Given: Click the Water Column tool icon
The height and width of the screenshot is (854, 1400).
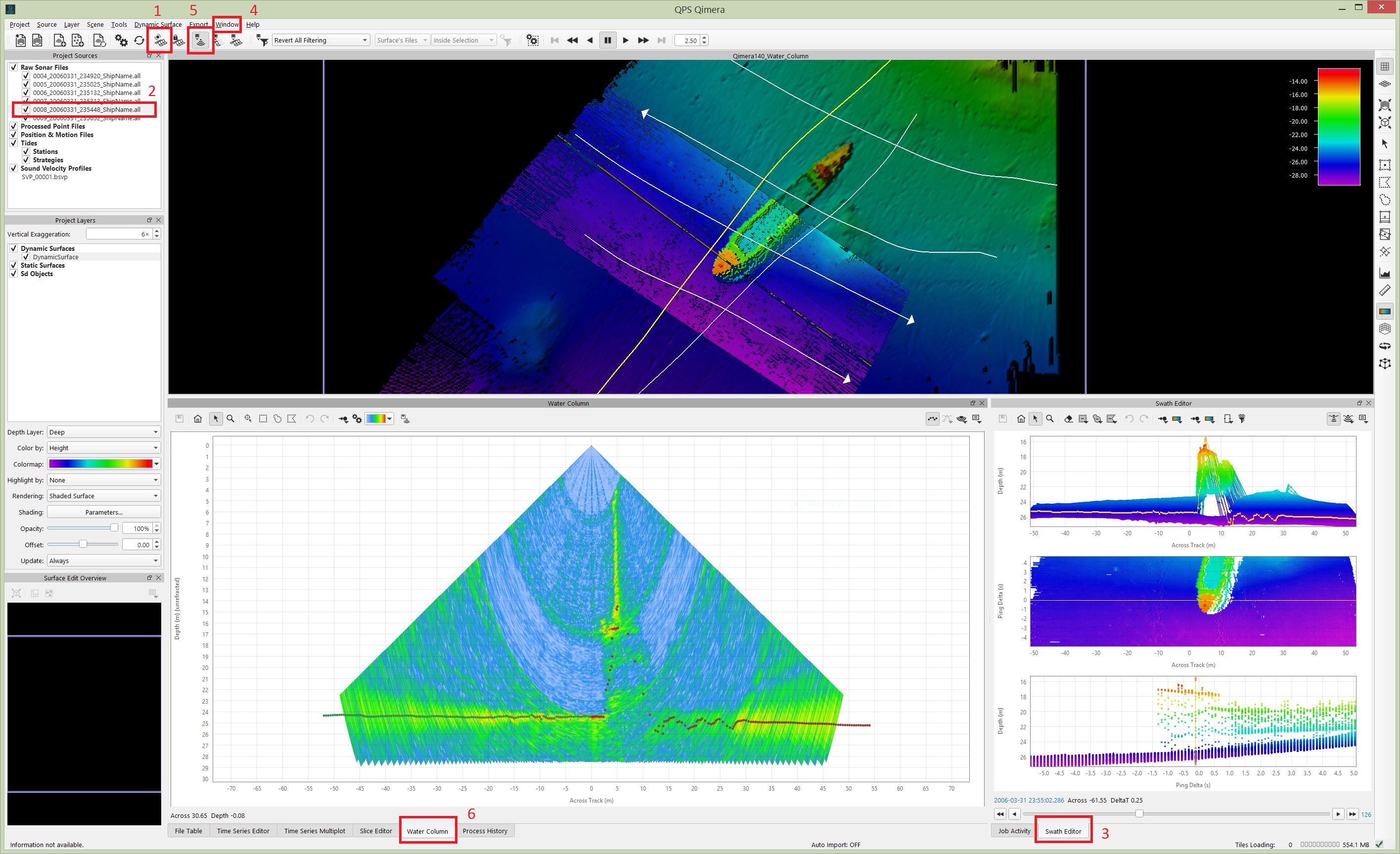Looking at the screenshot, I should pos(200,41).
